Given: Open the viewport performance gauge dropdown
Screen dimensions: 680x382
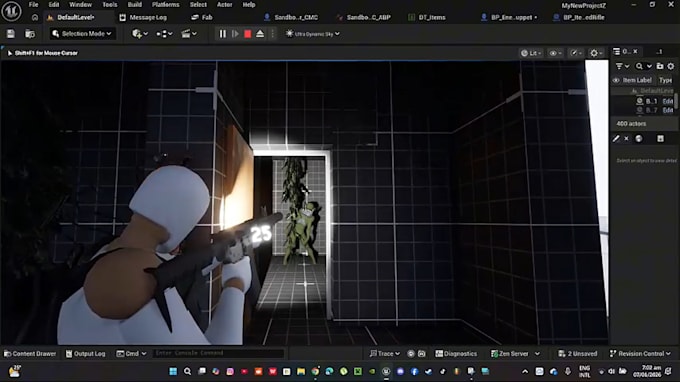Looking at the screenshot, I should tap(576, 53).
